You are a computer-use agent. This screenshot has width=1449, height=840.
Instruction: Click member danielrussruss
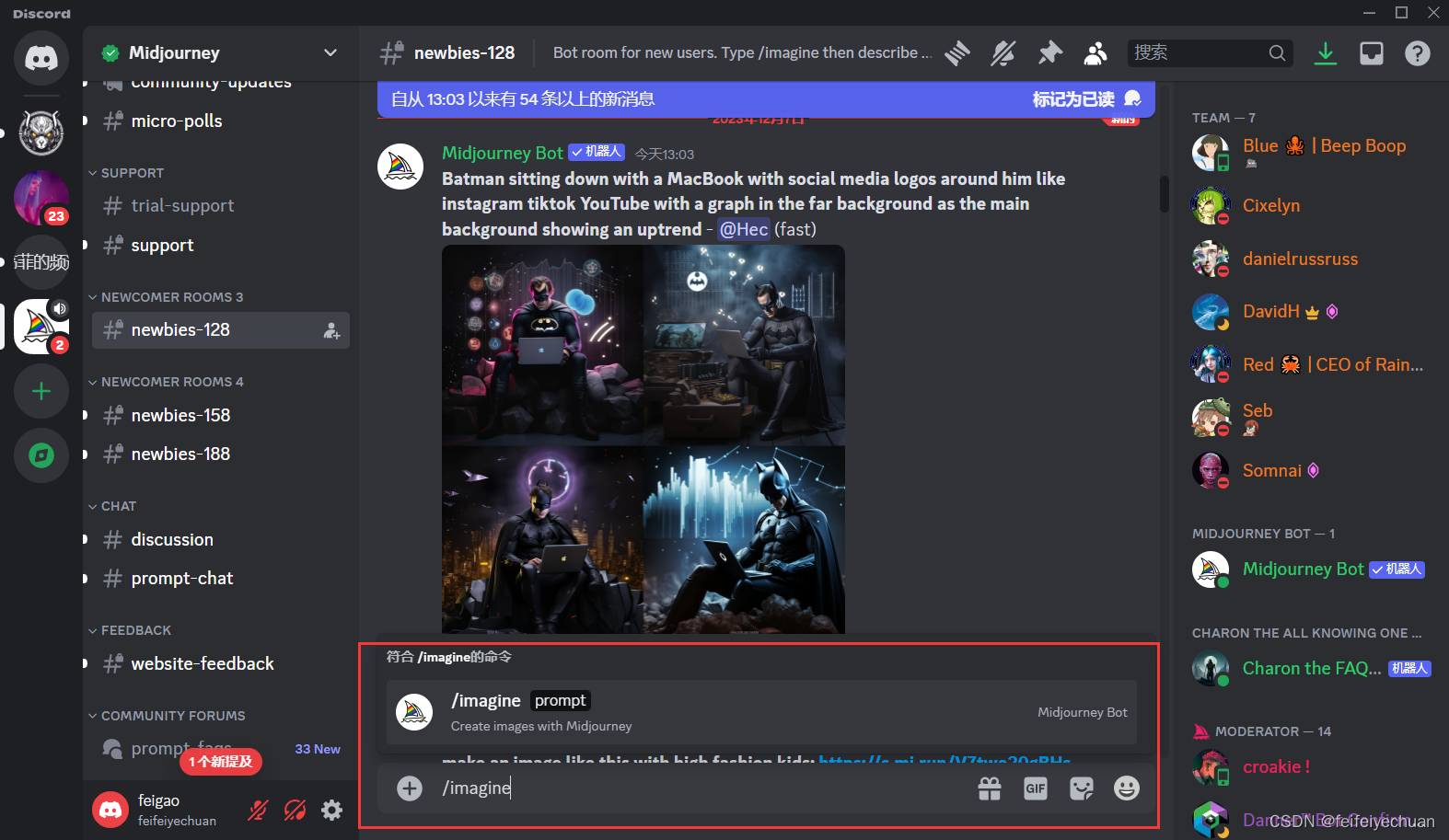[x=1311, y=259]
